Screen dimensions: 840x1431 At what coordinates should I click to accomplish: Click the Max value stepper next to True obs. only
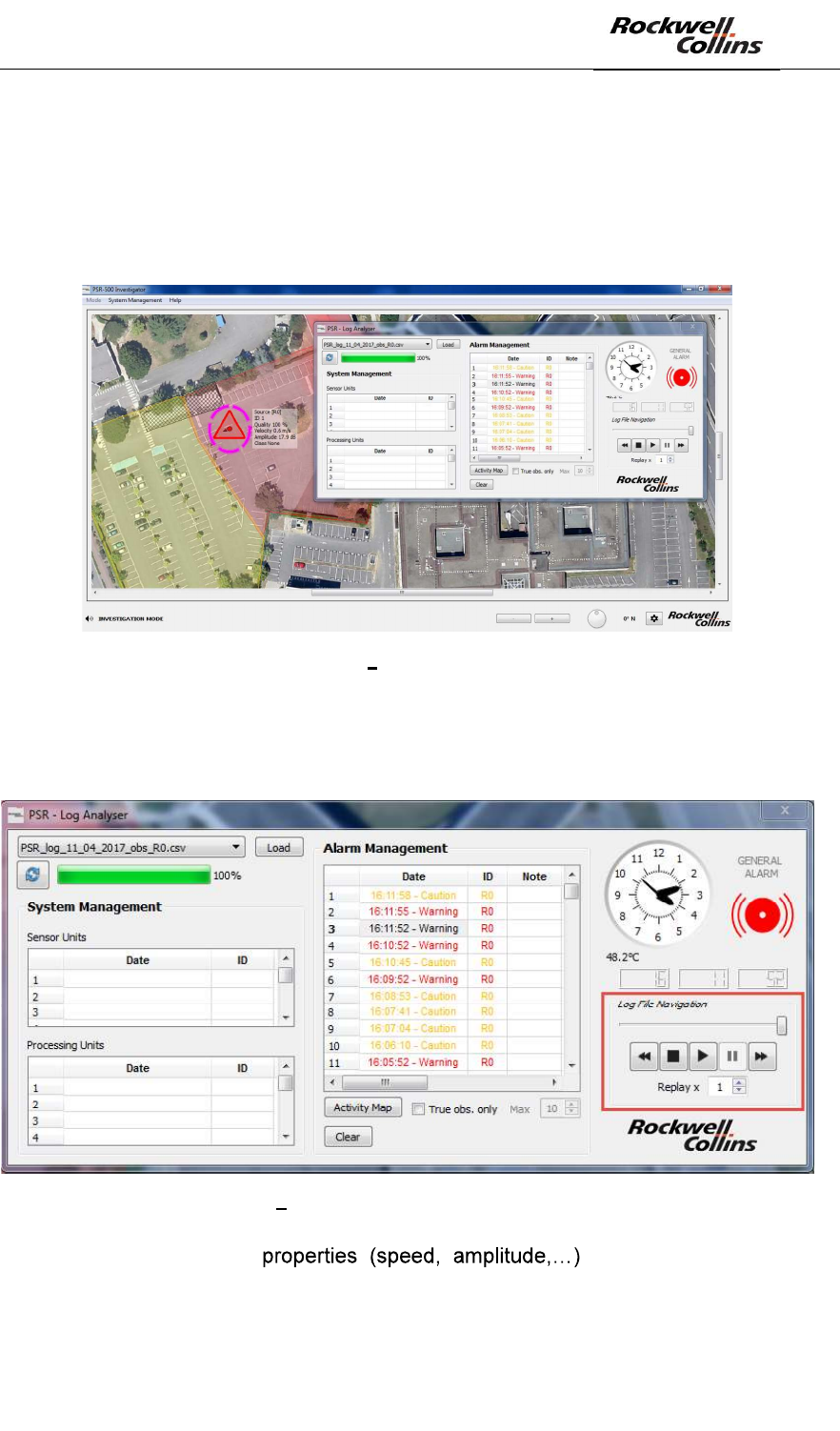tap(571, 1108)
